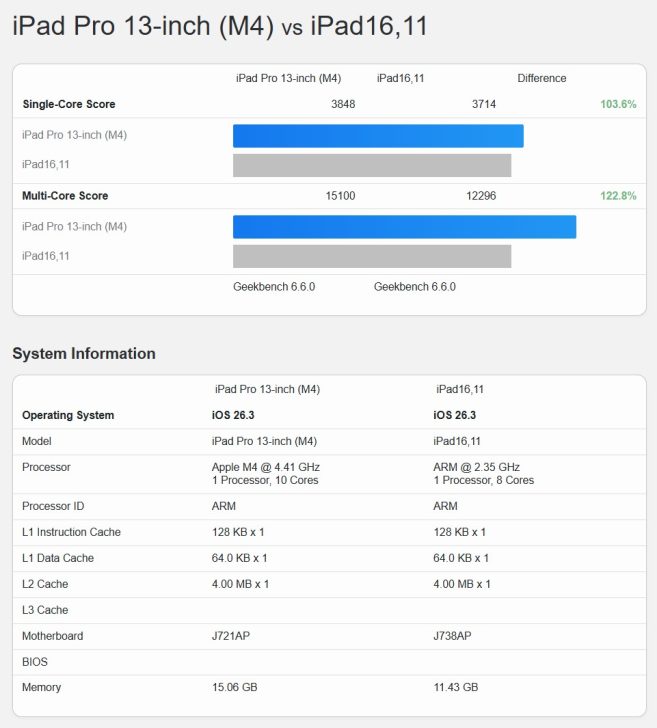
Task: Click the Difference column header
Action: 542,78
